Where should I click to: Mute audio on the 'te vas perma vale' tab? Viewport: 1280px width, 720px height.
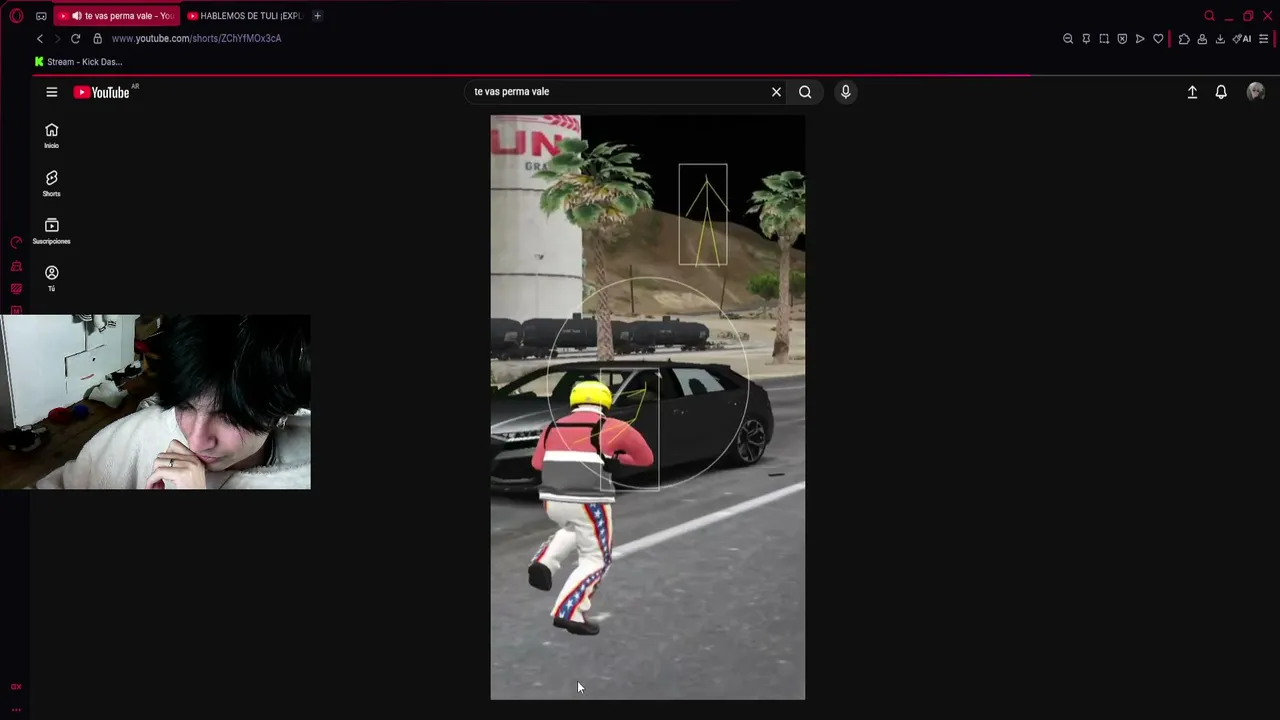76,16
